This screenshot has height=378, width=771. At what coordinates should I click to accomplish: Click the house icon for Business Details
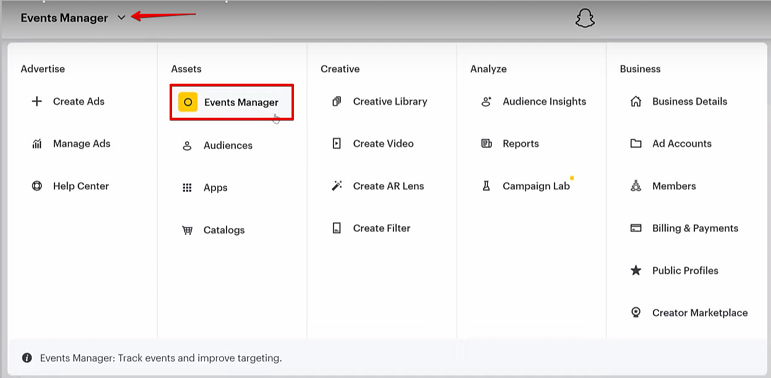tap(636, 102)
